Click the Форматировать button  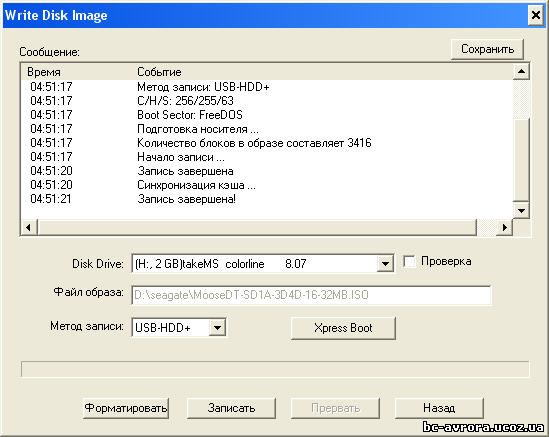[x=126, y=408]
